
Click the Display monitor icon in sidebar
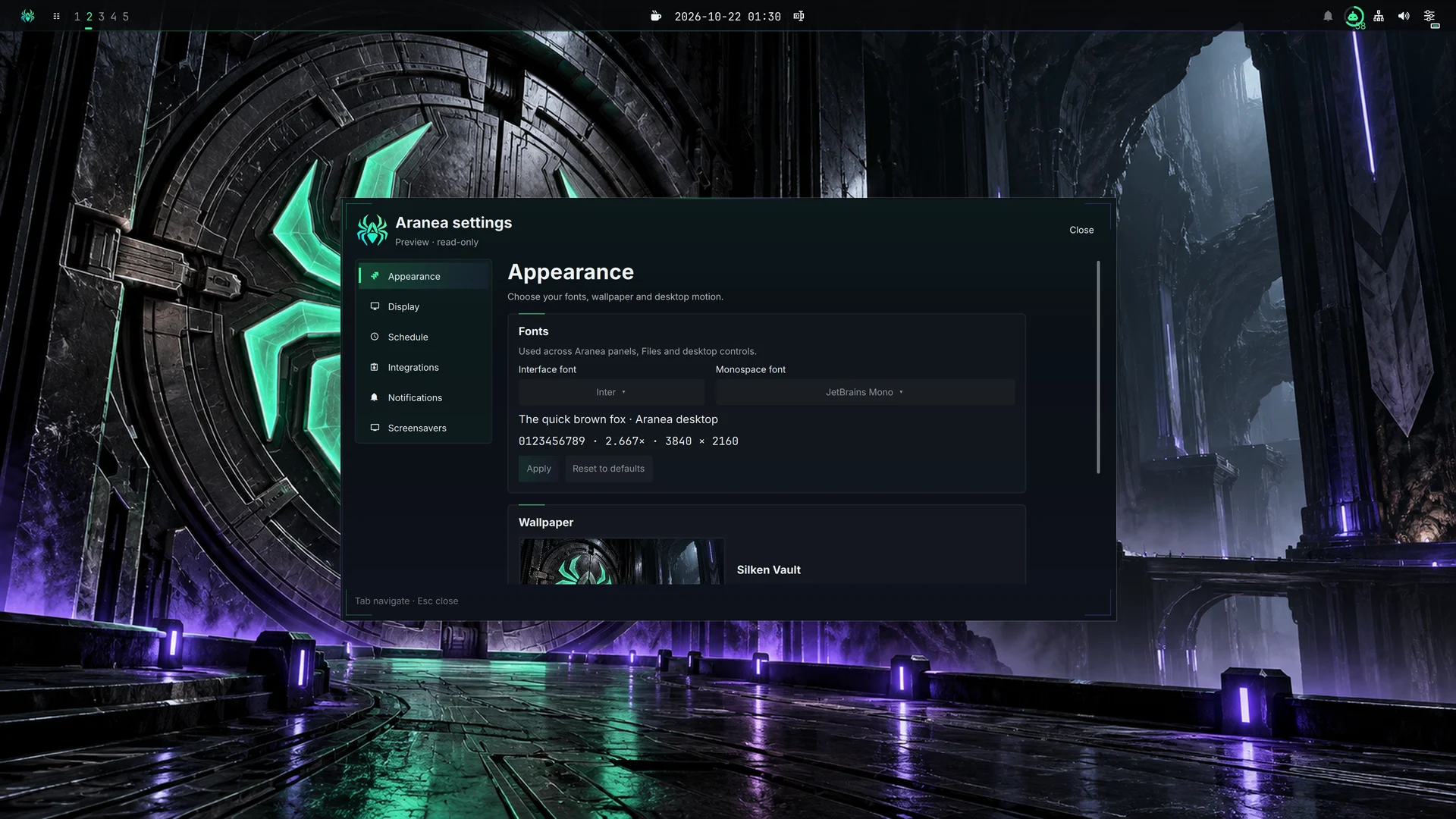[375, 306]
